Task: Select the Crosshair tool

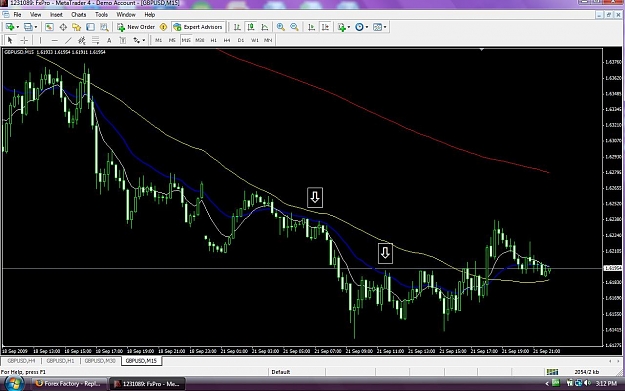Action: tap(24, 40)
